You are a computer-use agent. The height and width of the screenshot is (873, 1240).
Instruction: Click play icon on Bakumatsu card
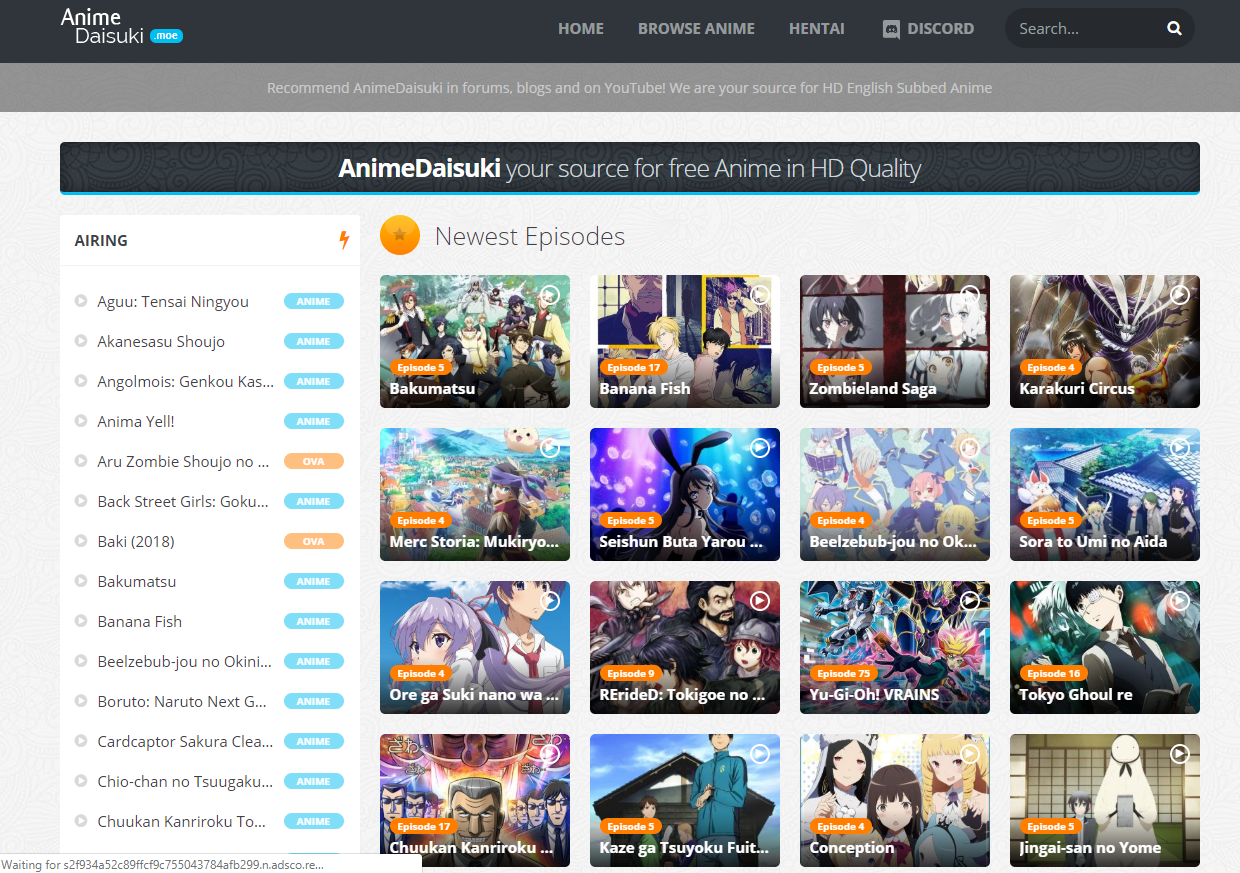[550, 295]
